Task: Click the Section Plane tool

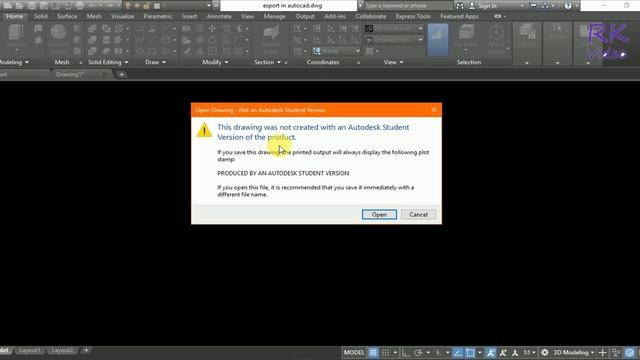Action: 270,39
